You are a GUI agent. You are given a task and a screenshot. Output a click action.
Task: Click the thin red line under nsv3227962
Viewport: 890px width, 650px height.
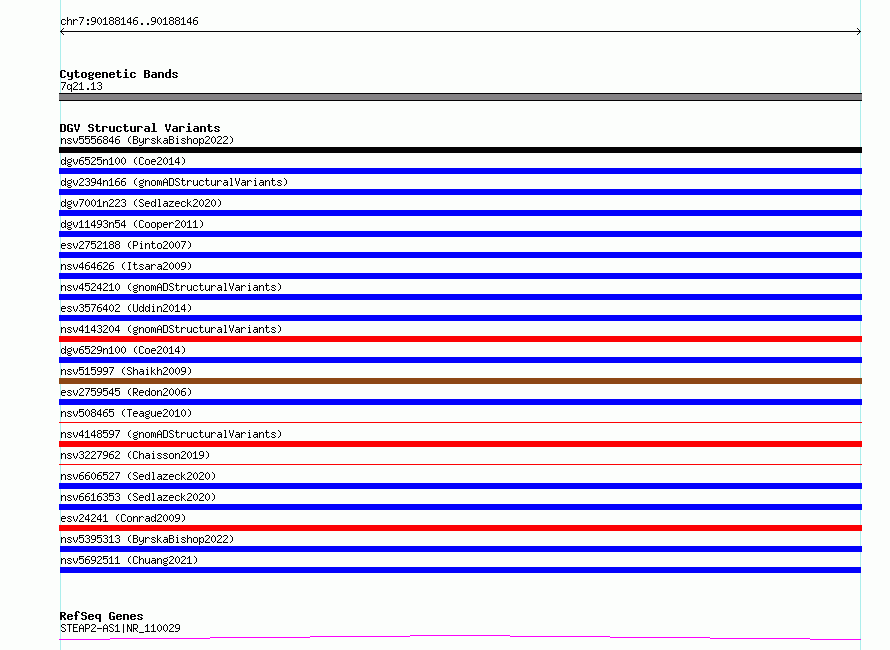(460, 464)
